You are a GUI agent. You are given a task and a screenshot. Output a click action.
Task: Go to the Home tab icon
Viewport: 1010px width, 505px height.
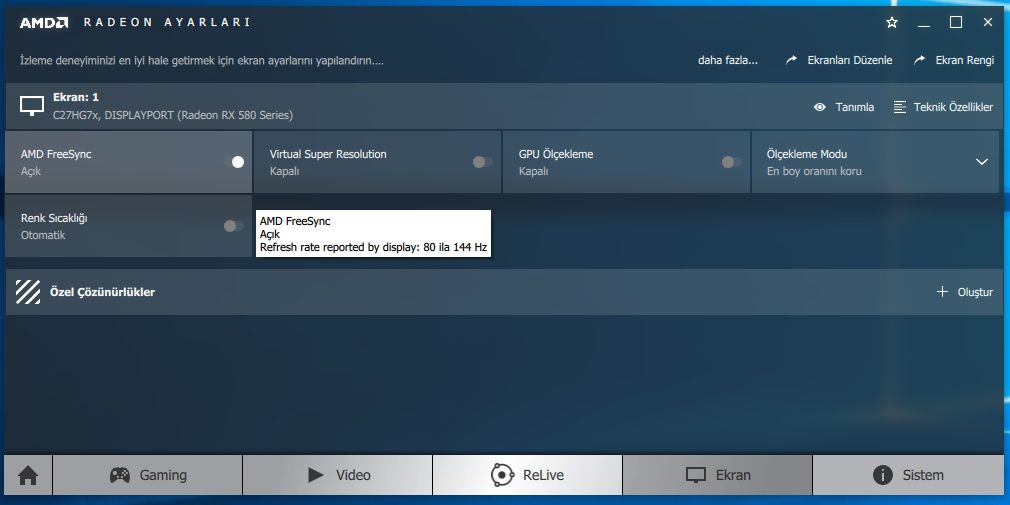[x=28, y=475]
